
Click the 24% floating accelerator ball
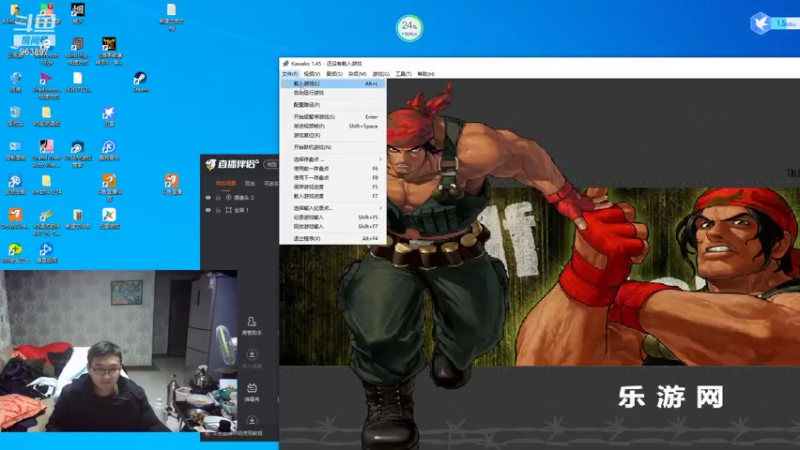click(409, 28)
